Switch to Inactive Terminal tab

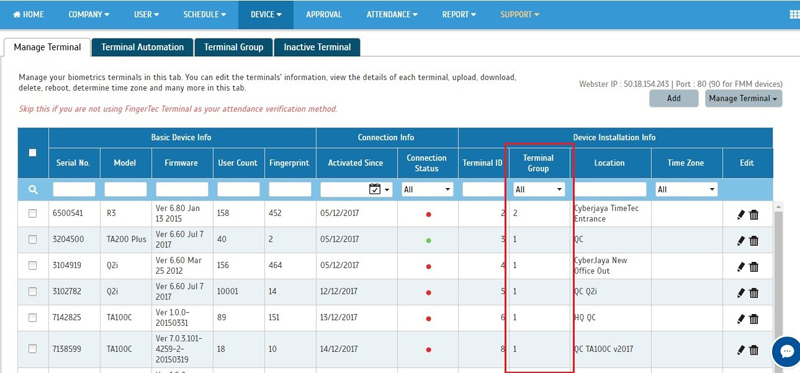pyautogui.click(x=317, y=47)
